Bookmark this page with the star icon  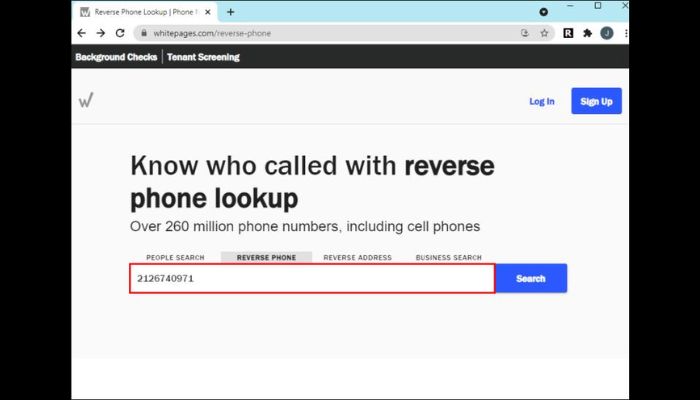tap(544, 33)
